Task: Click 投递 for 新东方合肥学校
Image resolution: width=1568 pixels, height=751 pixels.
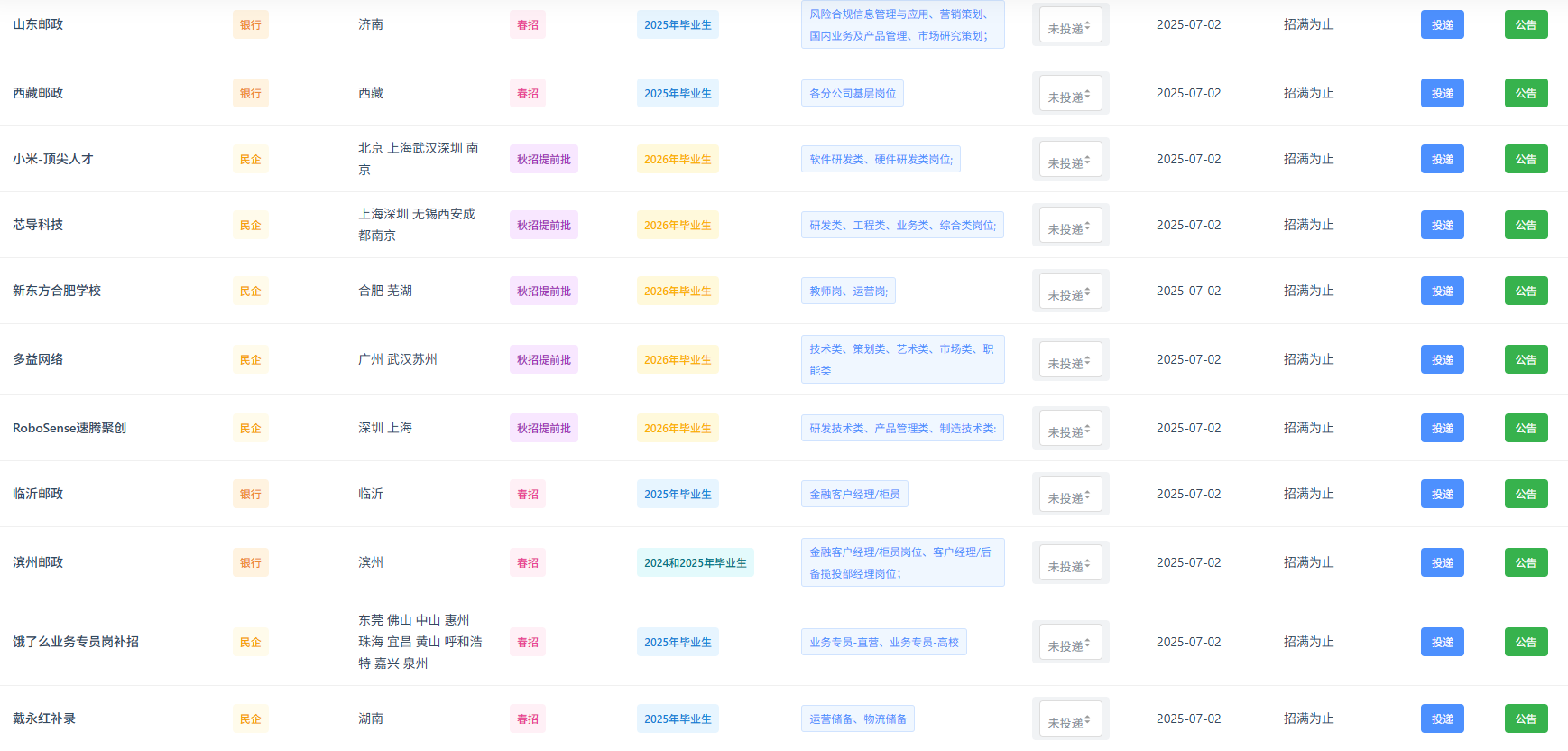Action: pos(1442,291)
